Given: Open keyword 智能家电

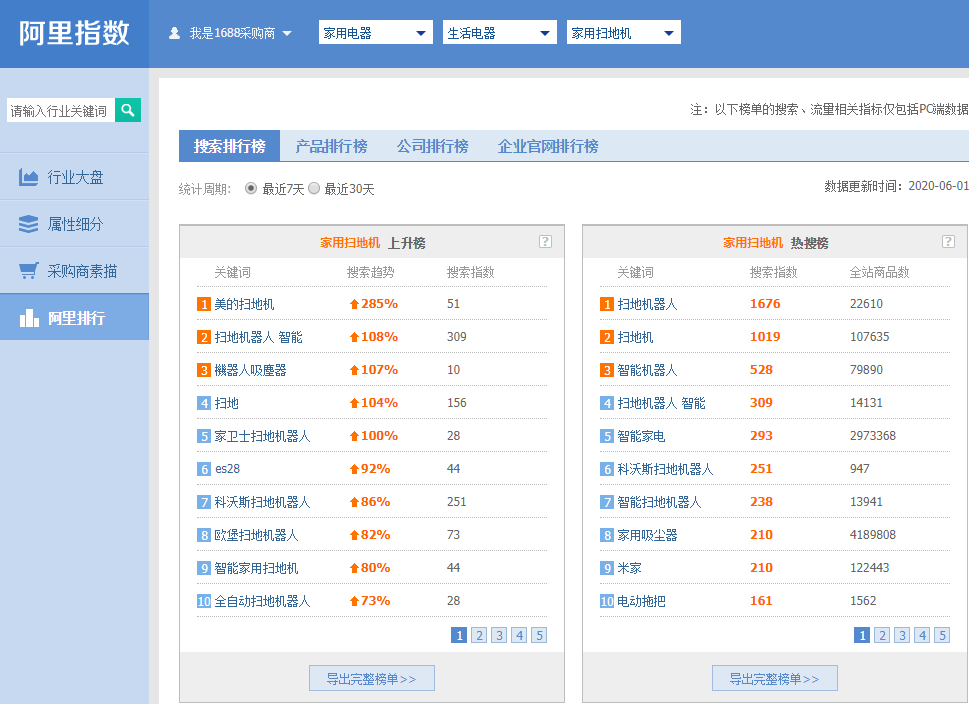Looking at the screenshot, I should click(641, 436).
